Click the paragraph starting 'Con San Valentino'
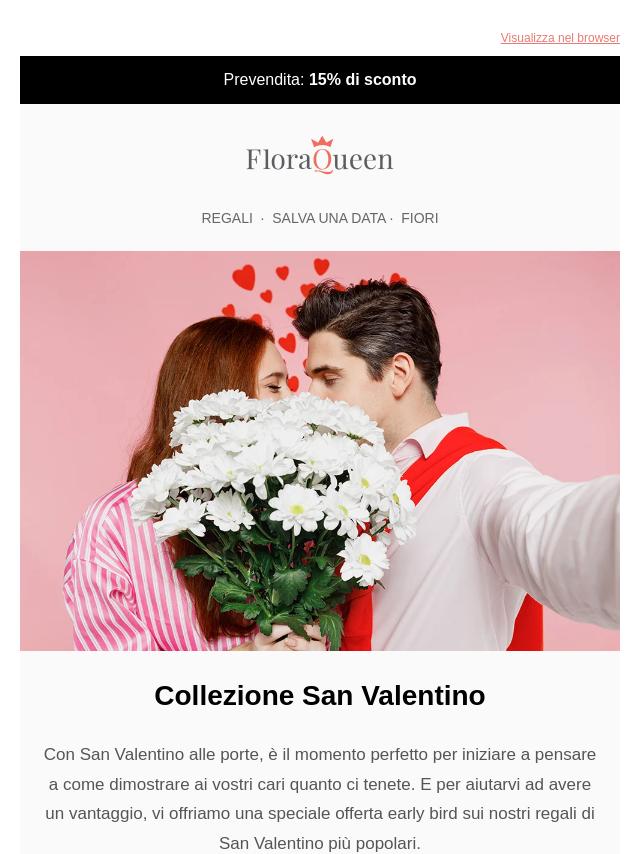This screenshot has height=854, width=640. (320, 799)
